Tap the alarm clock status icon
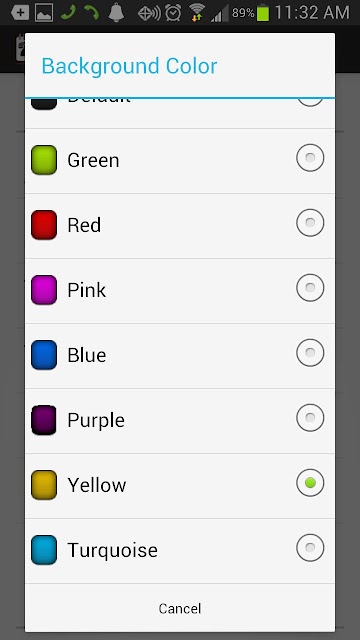The width and height of the screenshot is (360, 640). click(173, 13)
